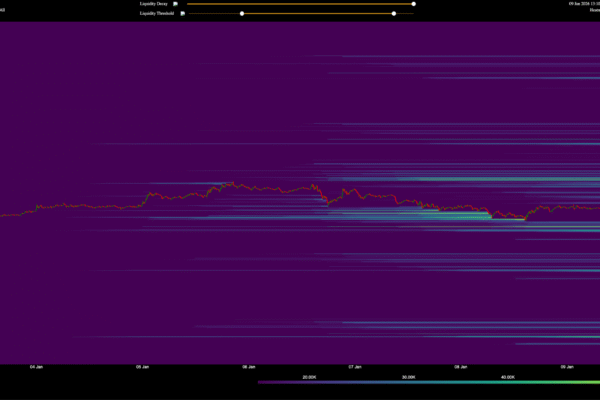Click the info icon beside Liquidity Decay
The height and width of the screenshot is (400, 600).
click(x=175, y=4)
